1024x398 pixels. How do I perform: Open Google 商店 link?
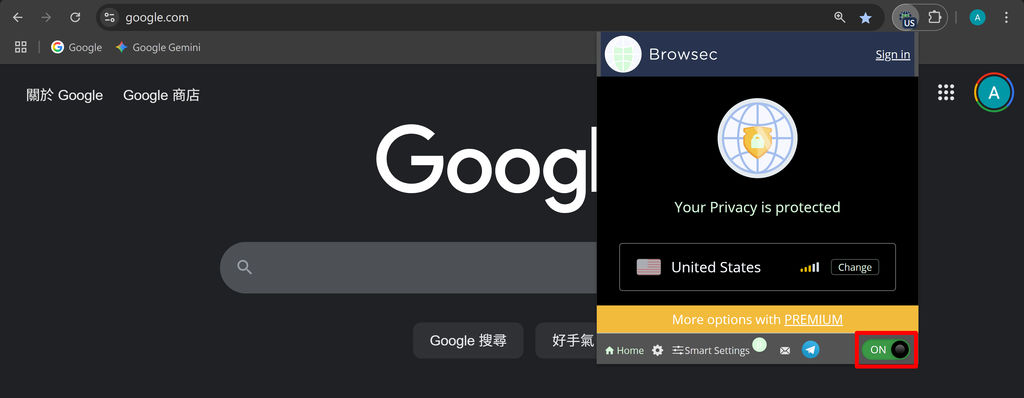161,95
